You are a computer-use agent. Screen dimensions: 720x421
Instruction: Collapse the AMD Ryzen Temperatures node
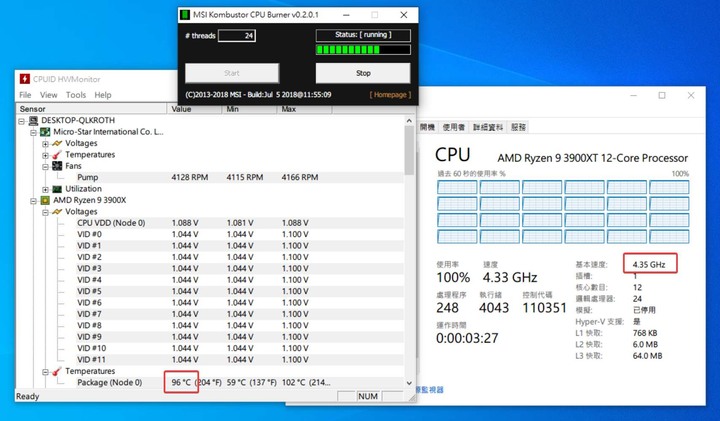(45, 372)
